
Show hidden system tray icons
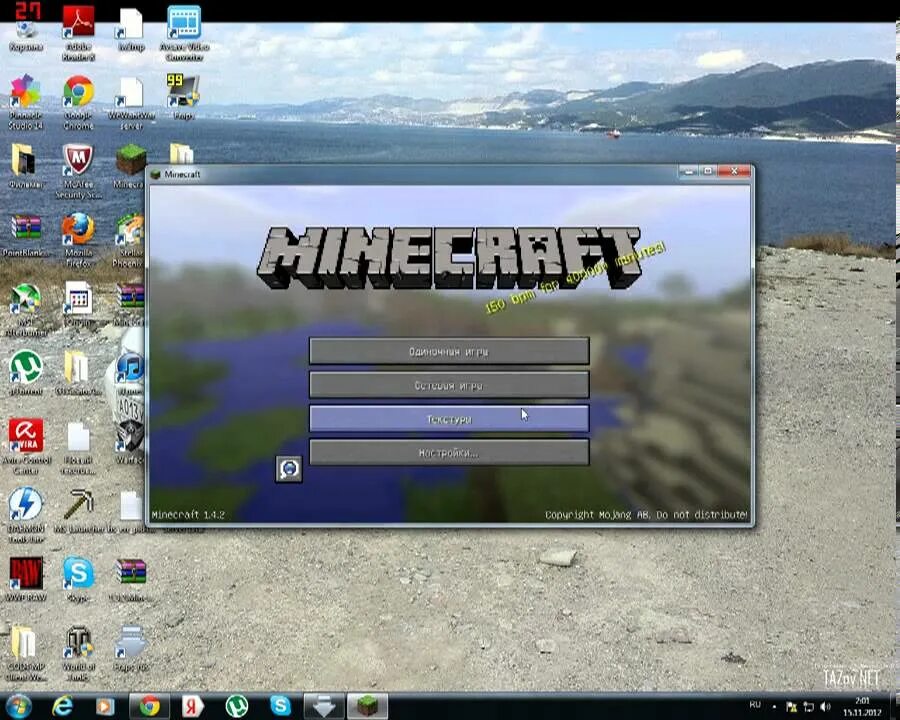tap(774, 707)
